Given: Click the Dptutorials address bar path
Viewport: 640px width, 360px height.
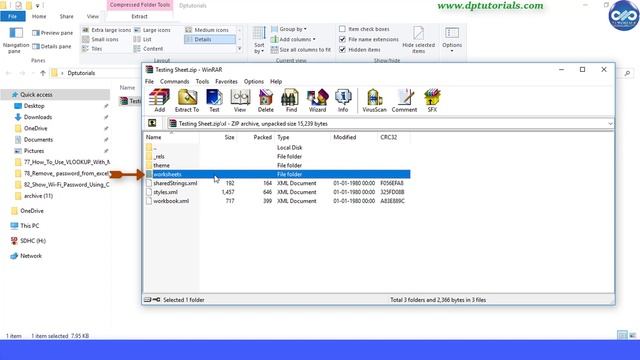Looking at the screenshot, I should [81, 73].
